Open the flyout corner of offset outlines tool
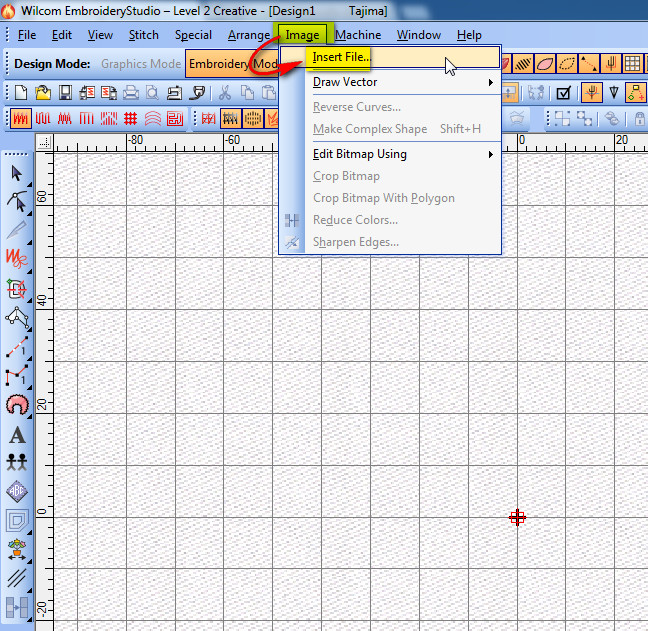This screenshot has height=631, width=648. click(x=29, y=532)
